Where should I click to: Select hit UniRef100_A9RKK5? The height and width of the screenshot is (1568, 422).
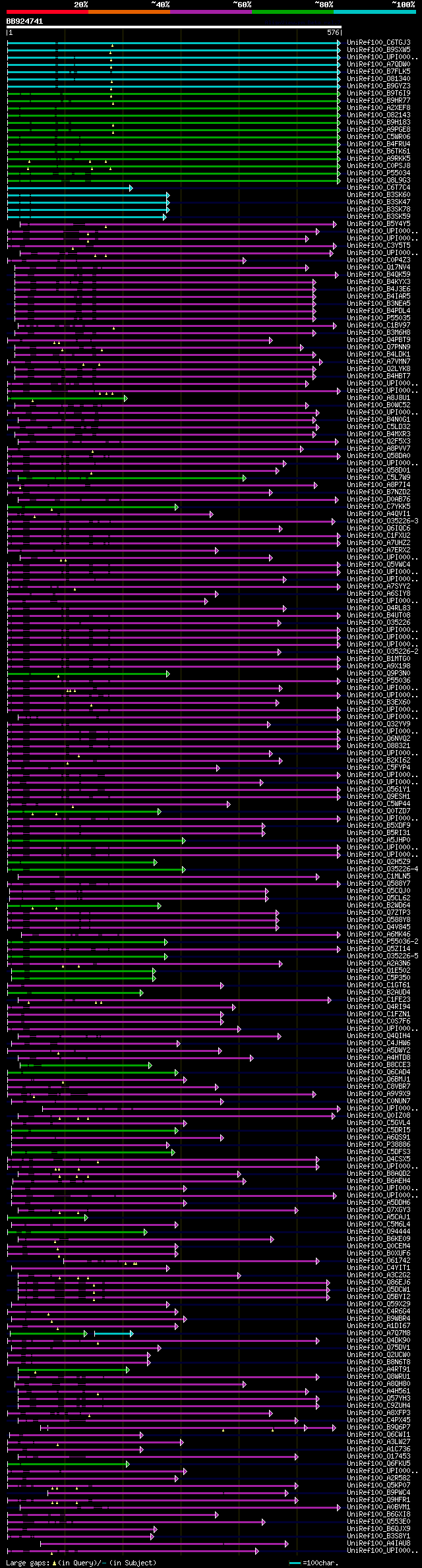tap(378, 159)
